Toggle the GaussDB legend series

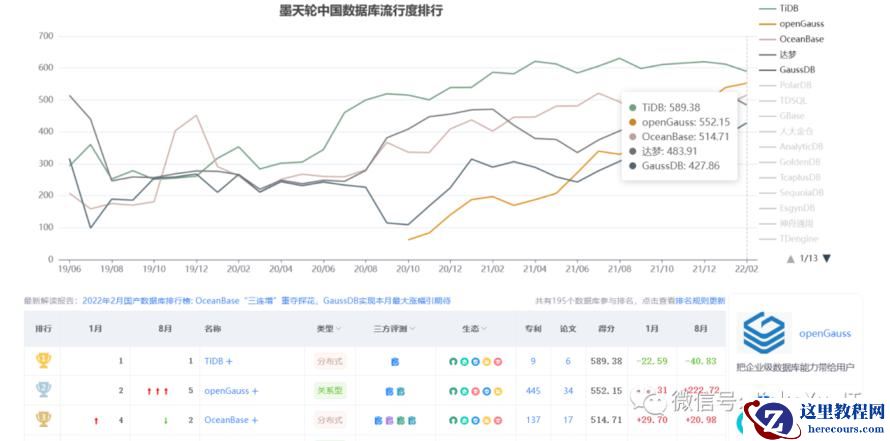click(787, 70)
